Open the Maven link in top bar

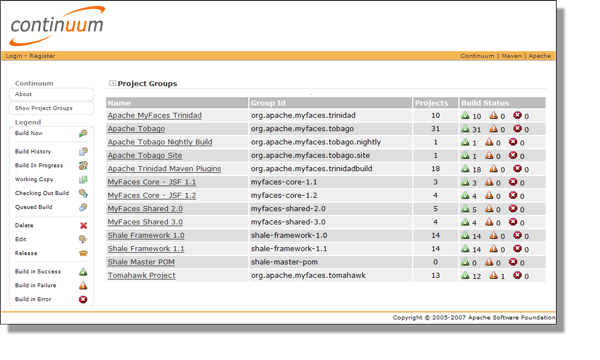(x=512, y=56)
